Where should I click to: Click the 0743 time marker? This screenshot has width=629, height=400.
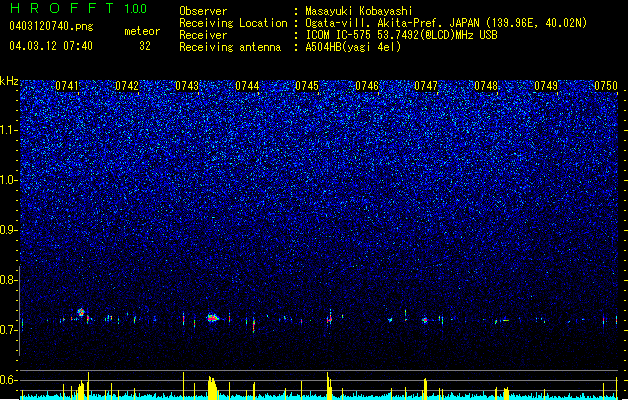coord(187,86)
